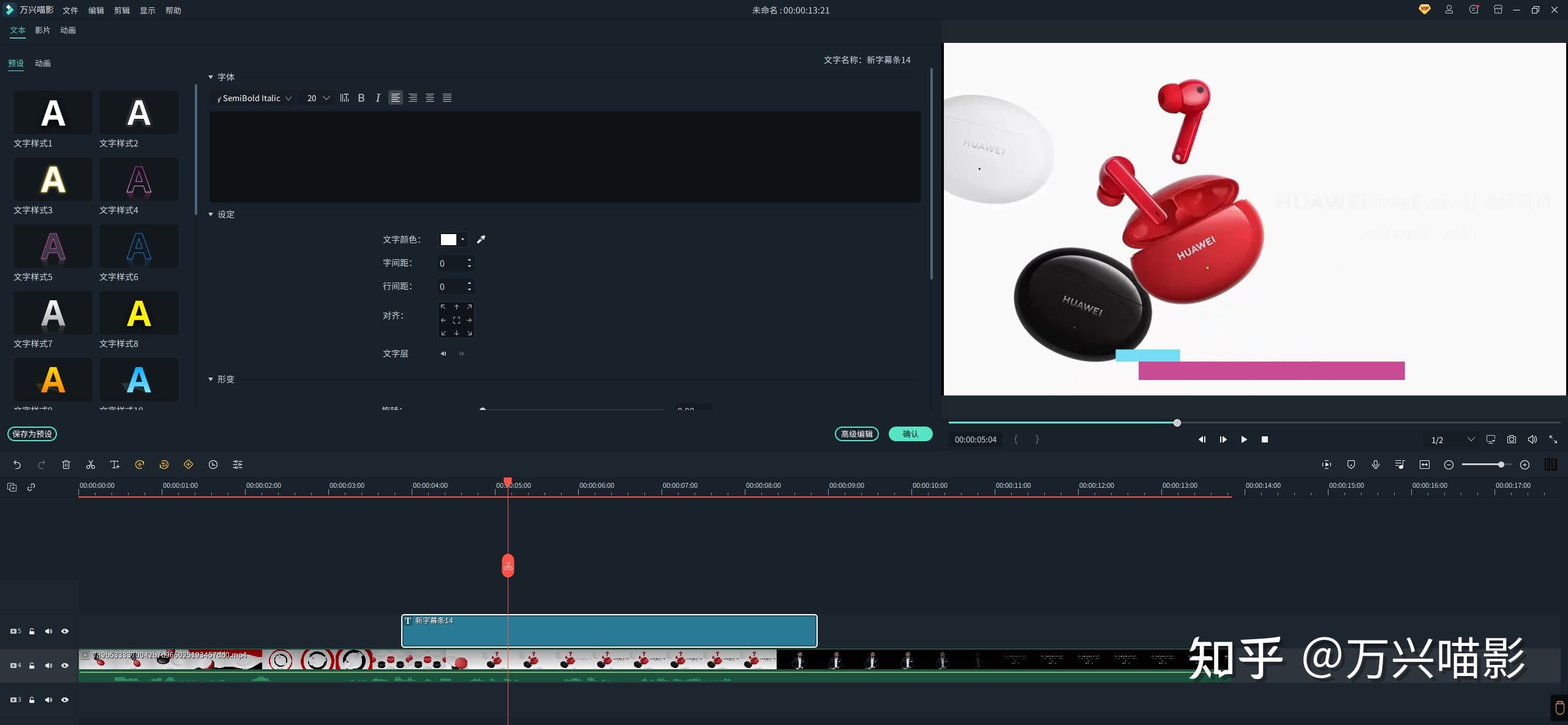Screen dimensions: 1568x725
Task: Toggle italic text formatting
Action: (378, 98)
